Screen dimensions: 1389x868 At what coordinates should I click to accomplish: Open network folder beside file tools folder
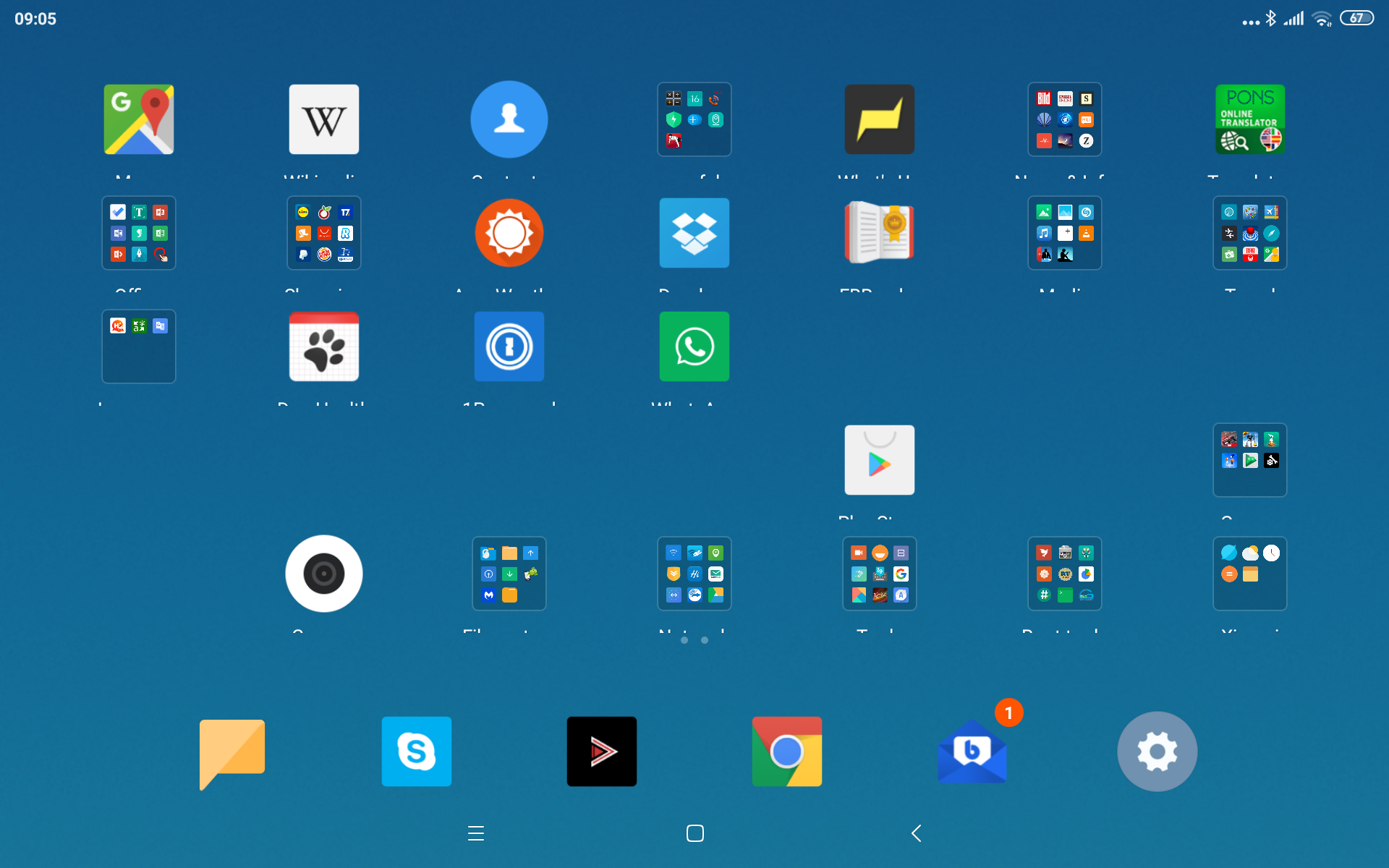(x=694, y=574)
